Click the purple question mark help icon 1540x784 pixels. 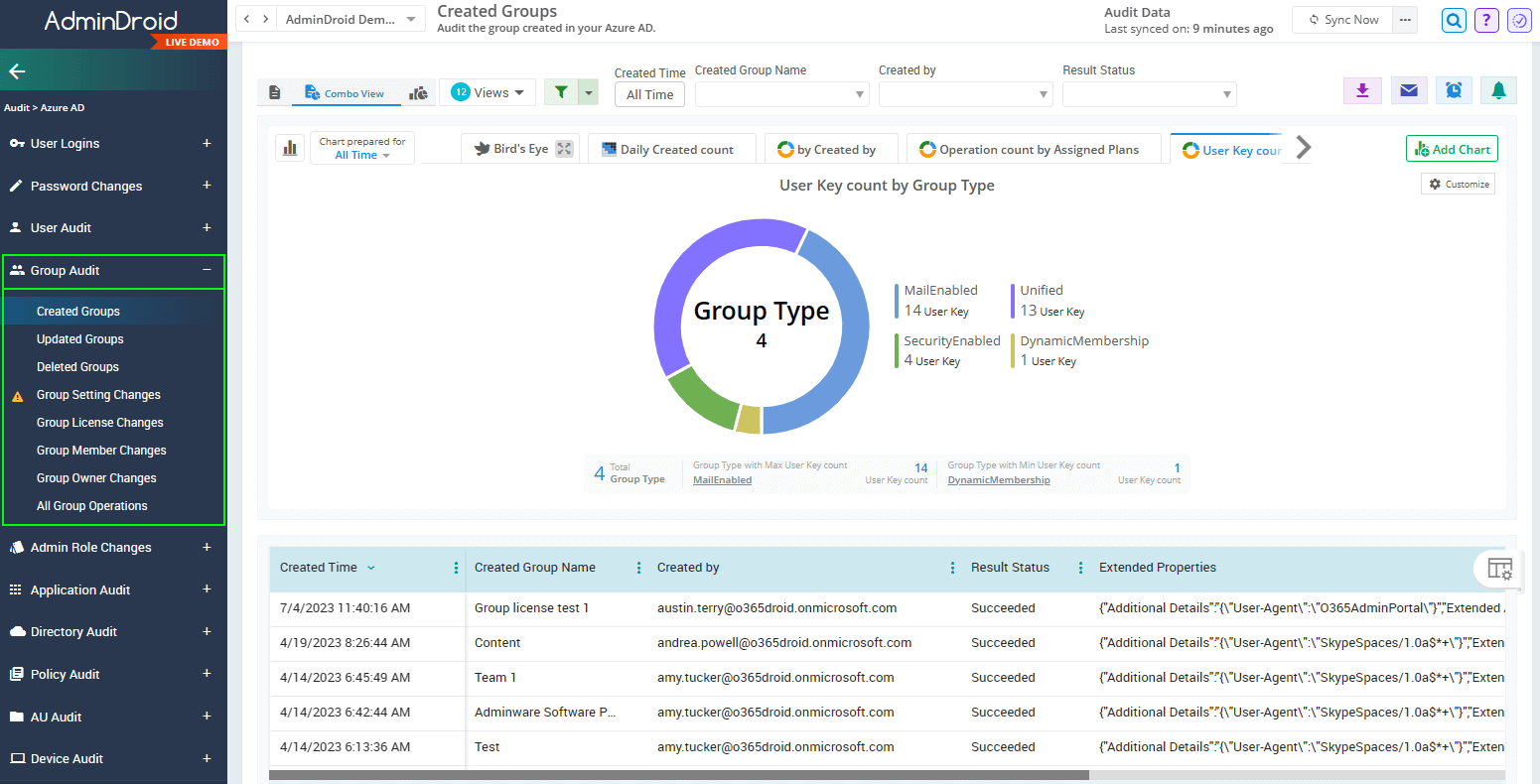[1486, 20]
